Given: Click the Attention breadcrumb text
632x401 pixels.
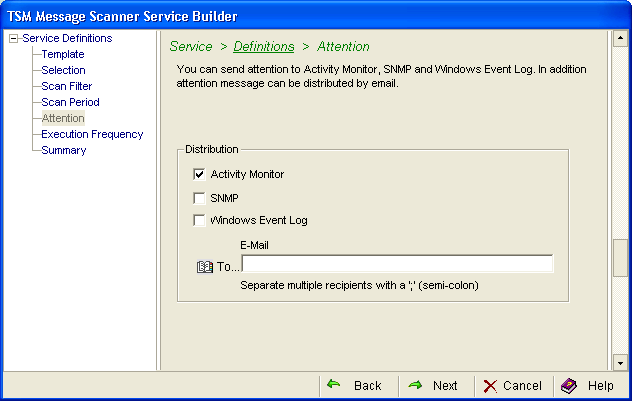Looking at the screenshot, I should point(343,47).
